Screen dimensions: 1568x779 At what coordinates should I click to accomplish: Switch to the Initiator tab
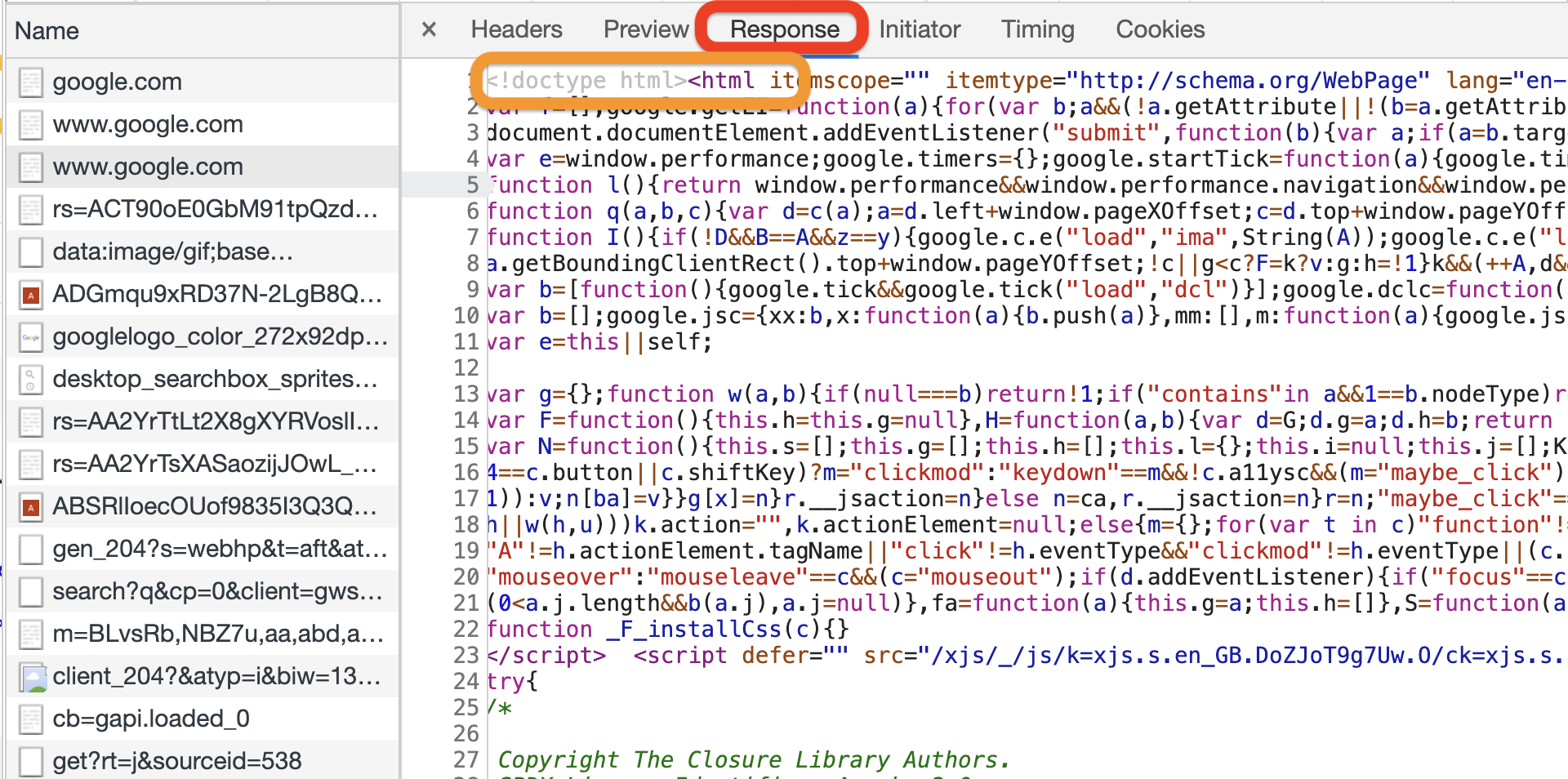920,30
